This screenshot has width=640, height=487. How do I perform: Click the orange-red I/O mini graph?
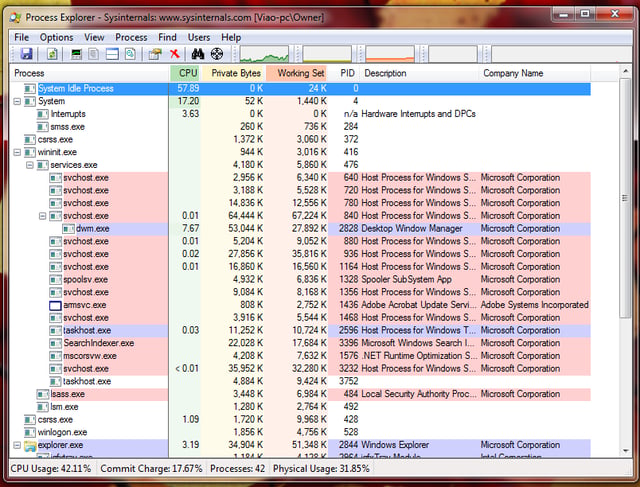pyautogui.click(x=390, y=54)
